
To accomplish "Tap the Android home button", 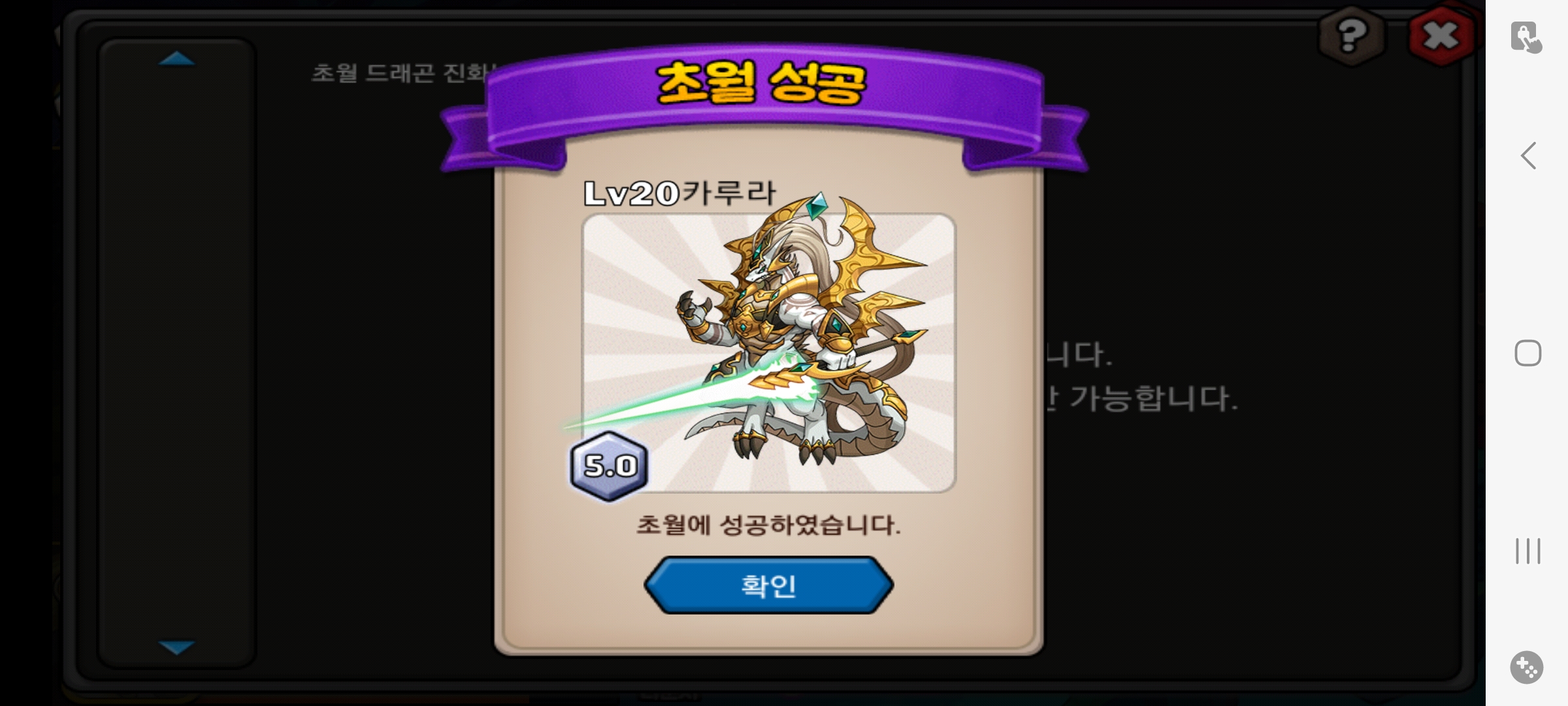I will pos(1527,353).
